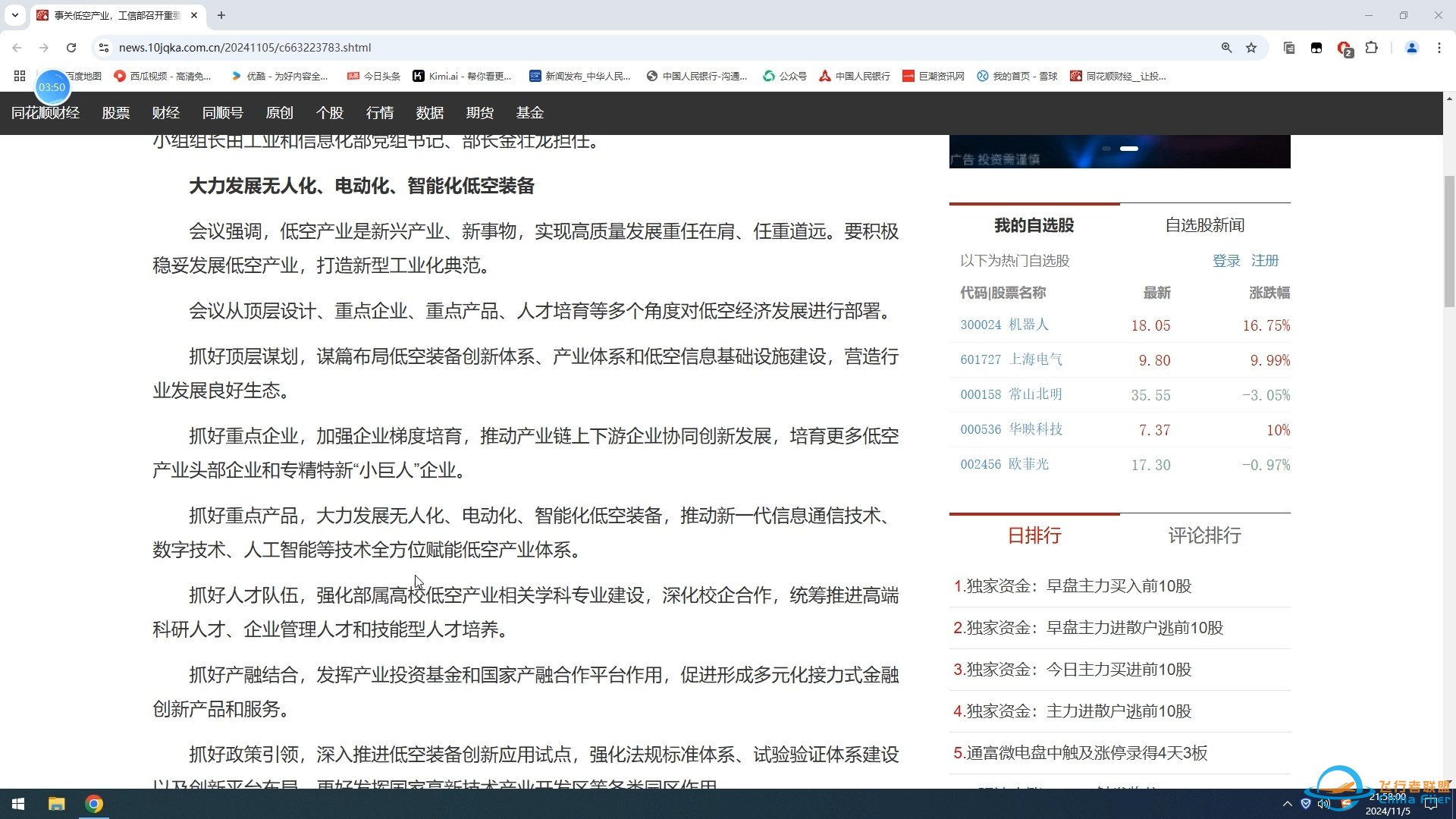Open the 同花顺财经 bookmark
The height and width of the screenshot is (819, 1456).
click(x=1118, y=76)
